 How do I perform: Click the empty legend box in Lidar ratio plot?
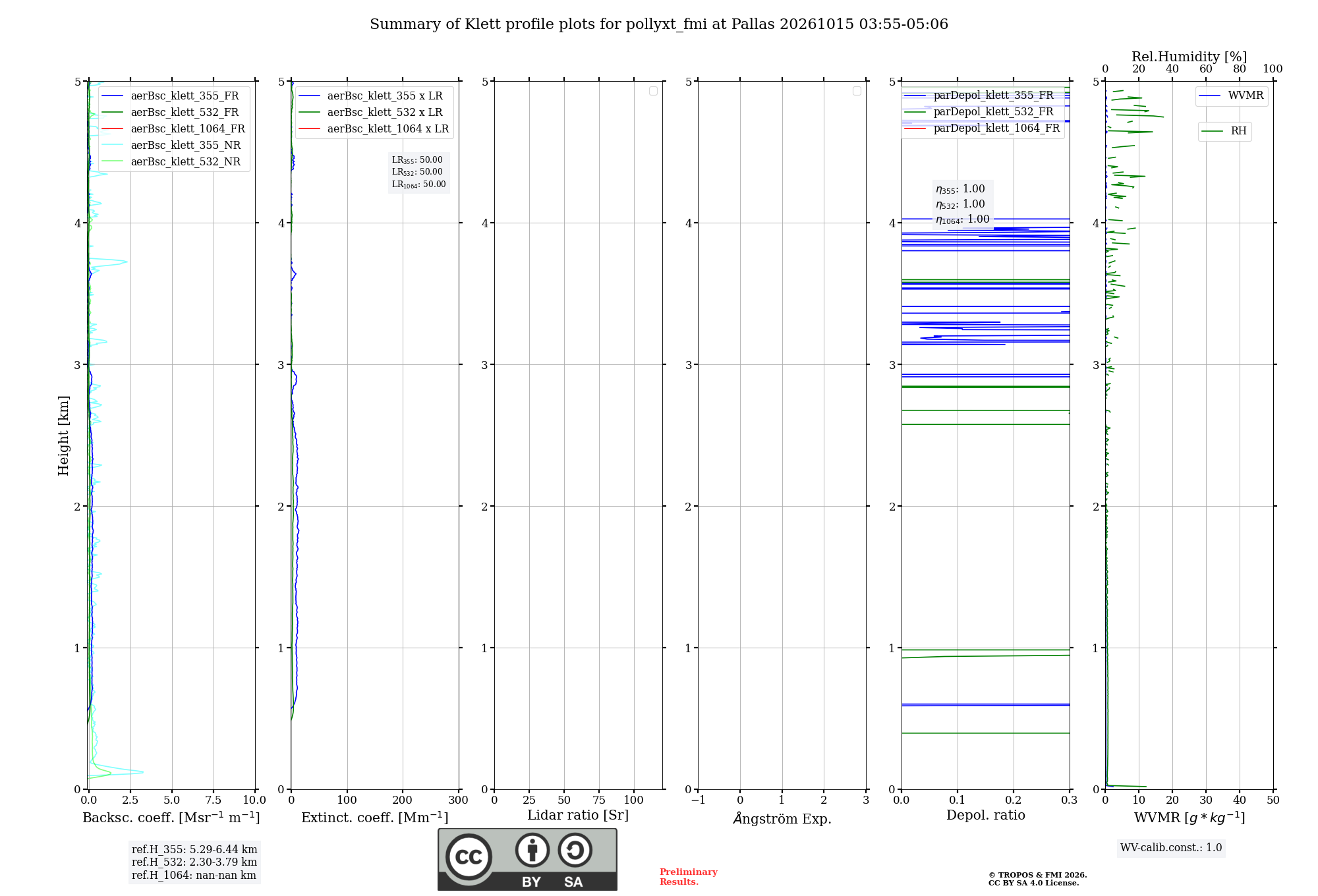click(x=653, y=91)
